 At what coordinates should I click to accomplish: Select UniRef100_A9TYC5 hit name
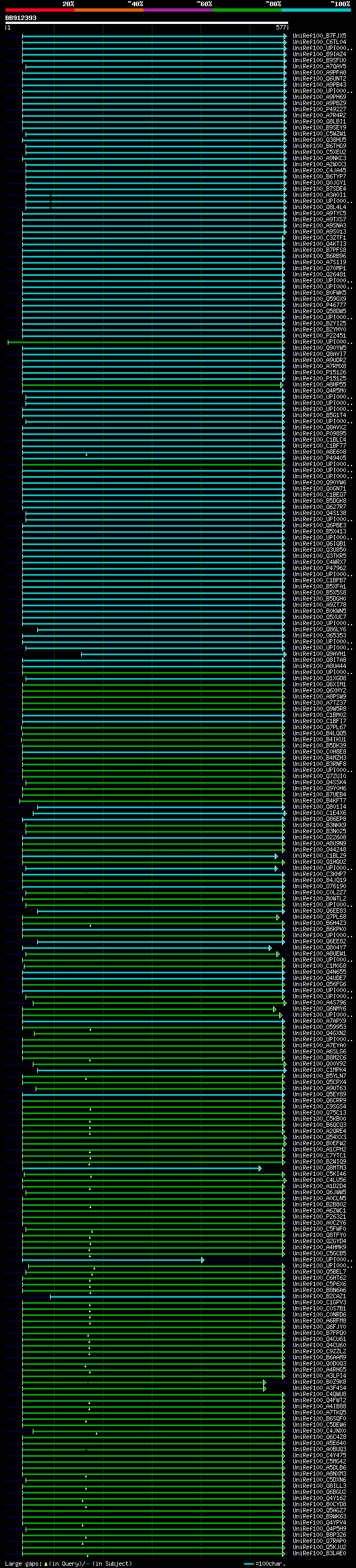click(x=319, y=213)
